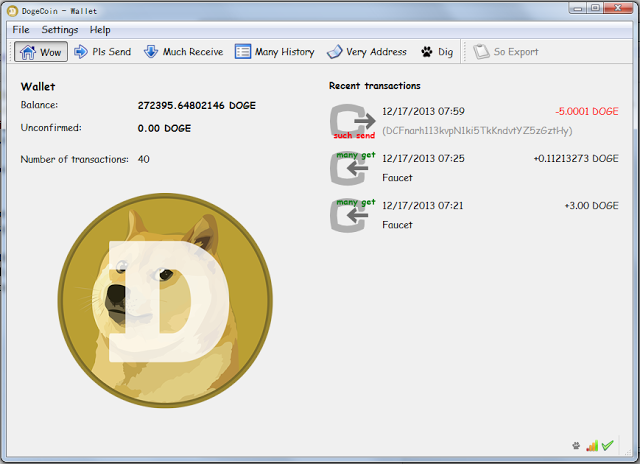Viewport: 640px width, 464px height.
Task: Open the File menu
Action: pyautogui.click(x=21, y=30)
